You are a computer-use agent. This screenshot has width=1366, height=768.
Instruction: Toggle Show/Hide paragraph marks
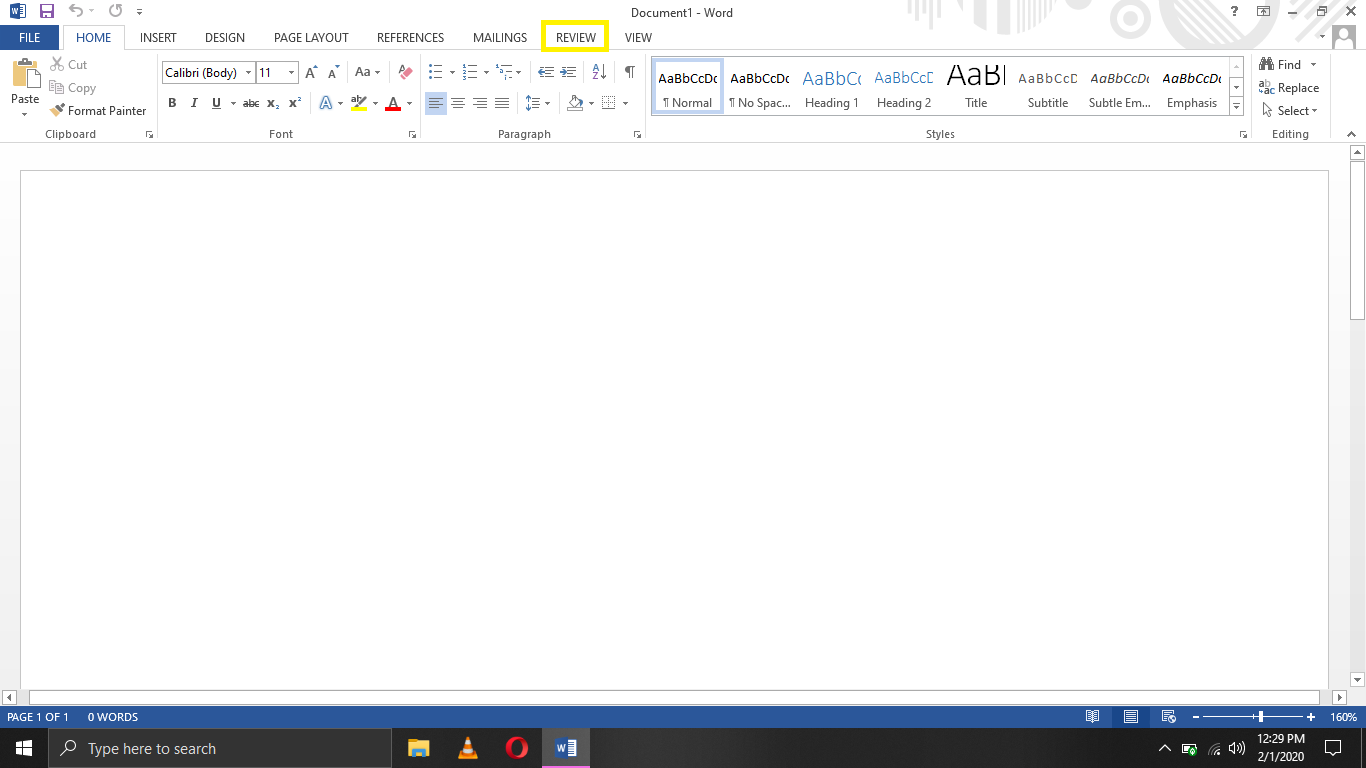tap(630, 72)
